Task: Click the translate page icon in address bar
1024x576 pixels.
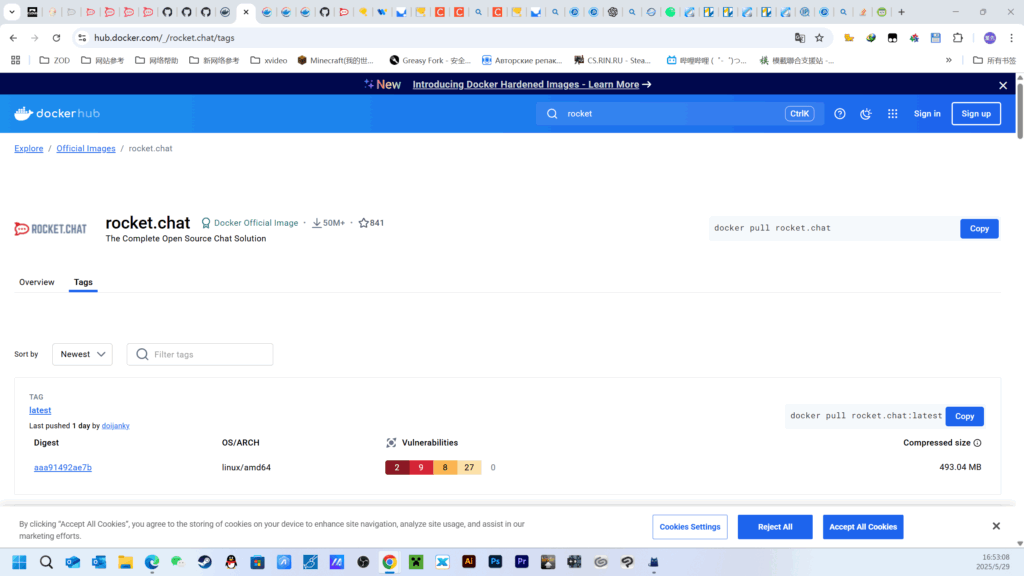Action: pyautogui.click(x=800, y=38)
